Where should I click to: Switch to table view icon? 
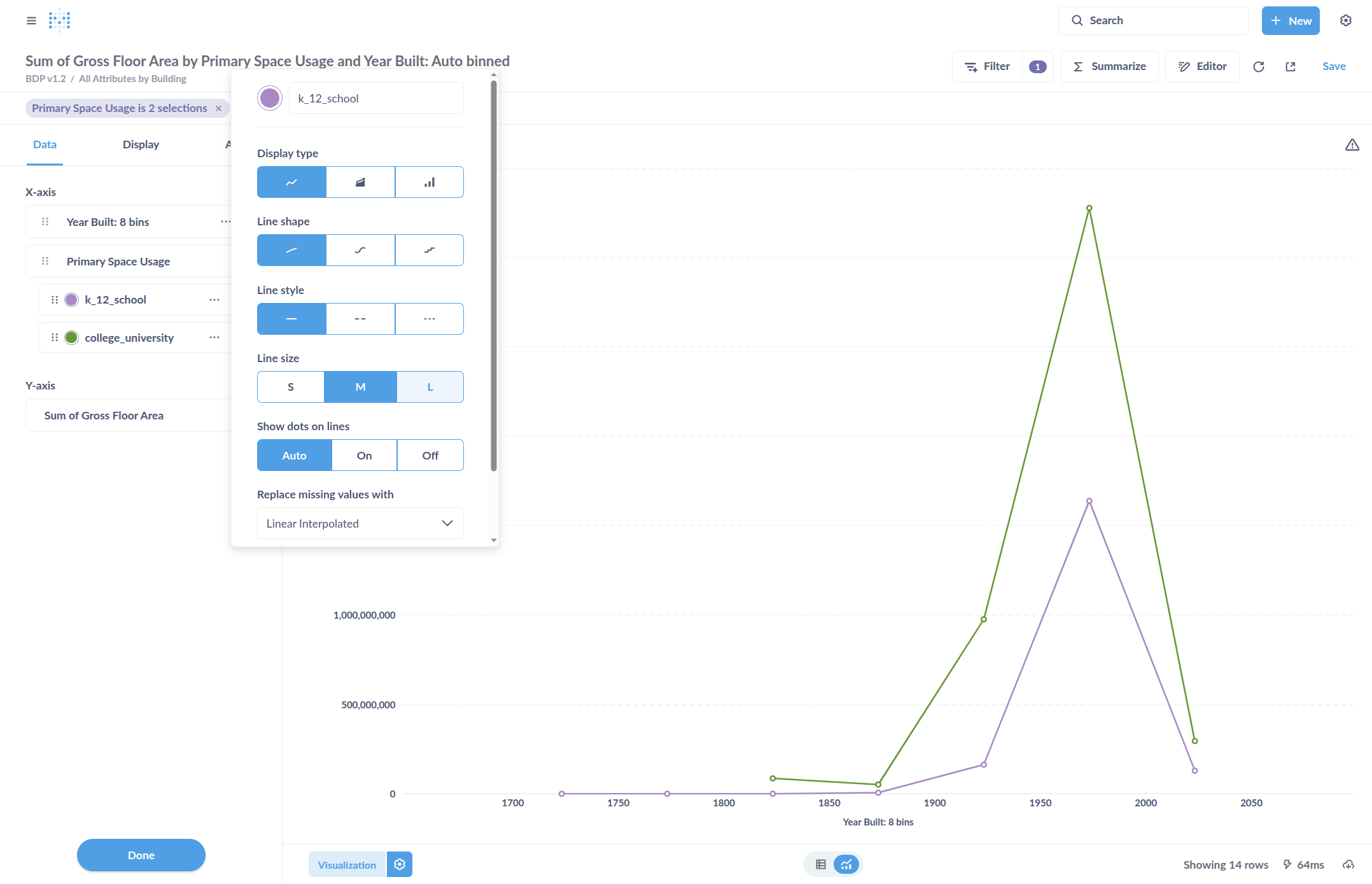point(820,864)
